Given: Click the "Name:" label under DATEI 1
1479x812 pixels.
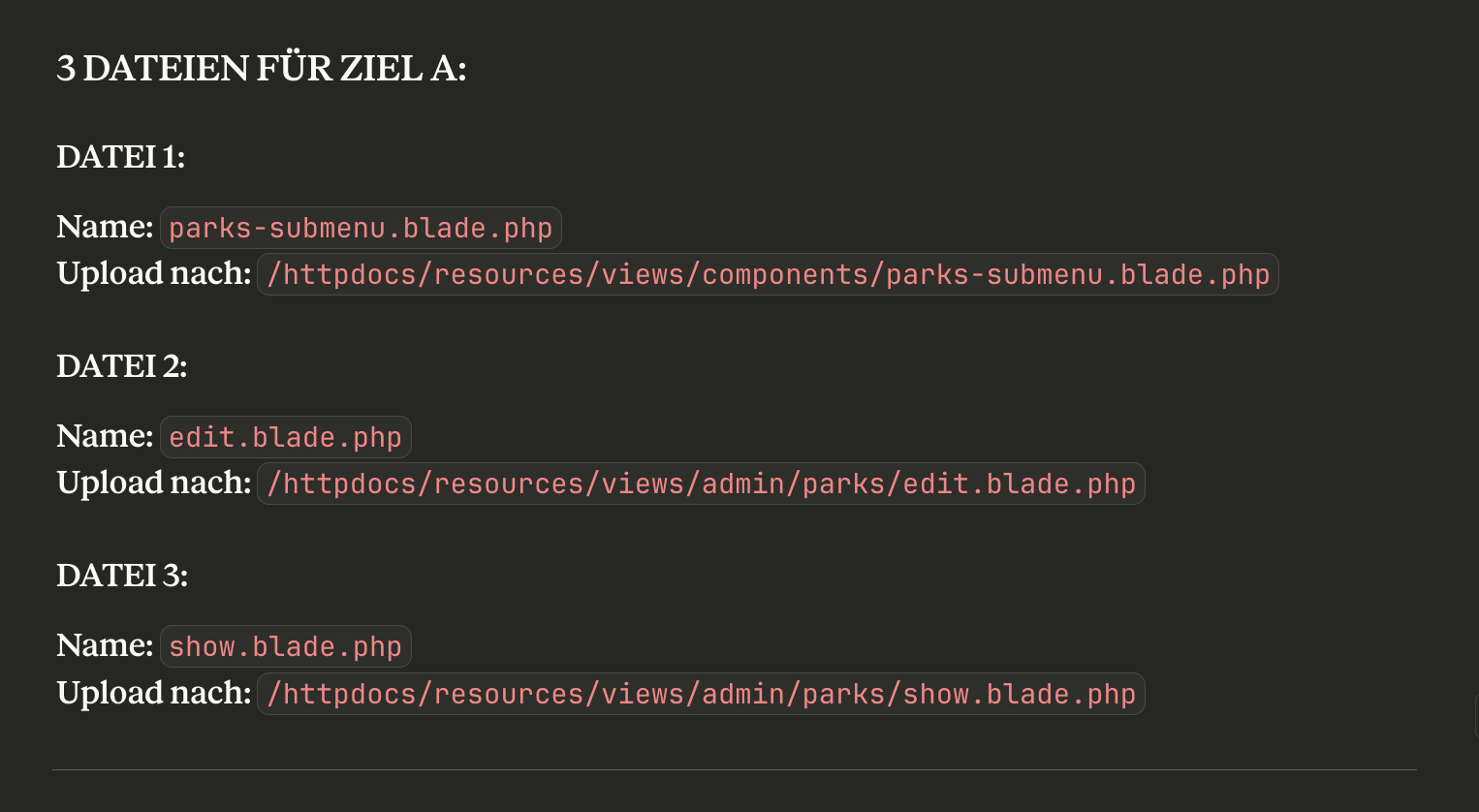Looking at the screenshot, I should (x=105, y=227).
